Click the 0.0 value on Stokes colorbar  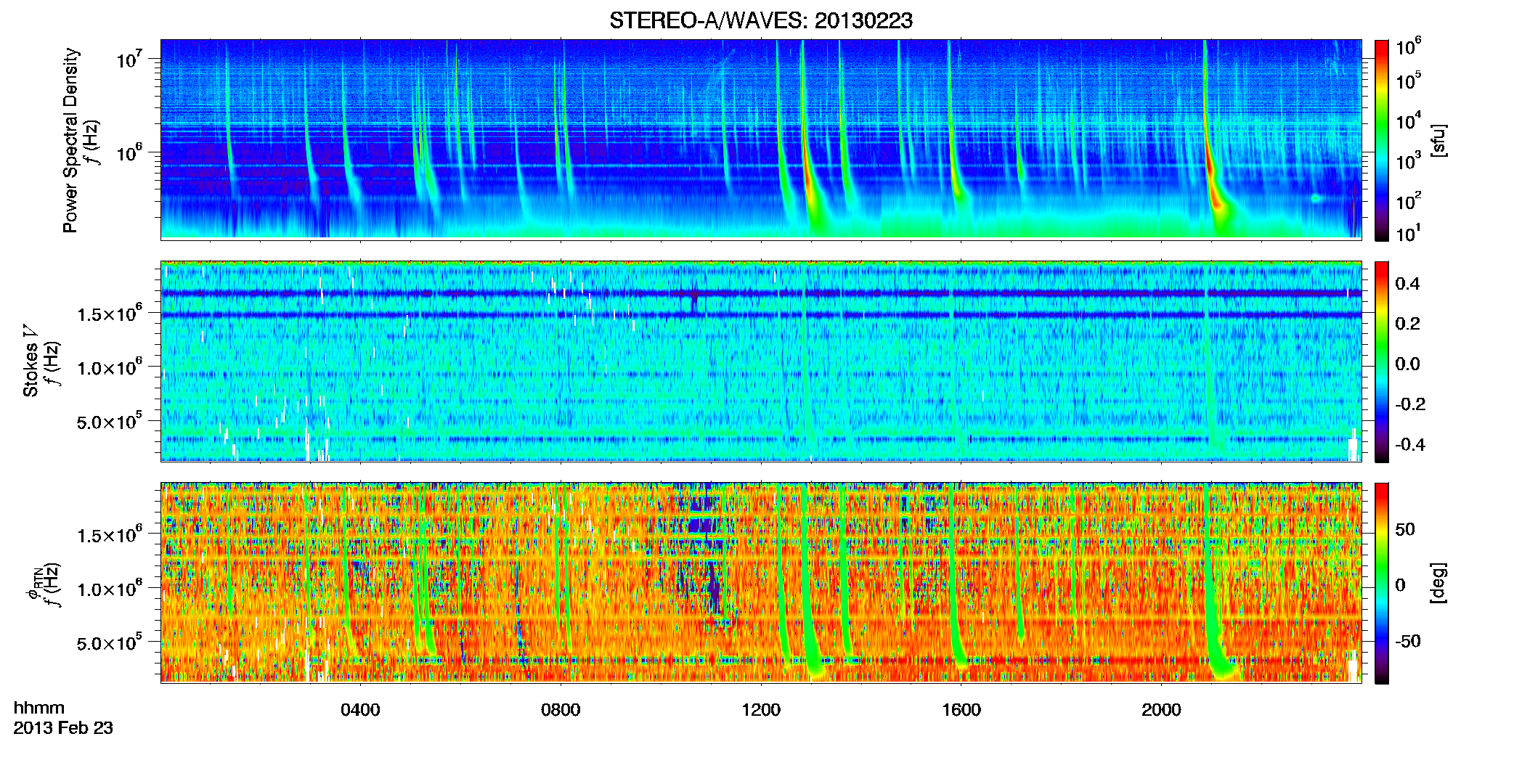point(1407,364)
